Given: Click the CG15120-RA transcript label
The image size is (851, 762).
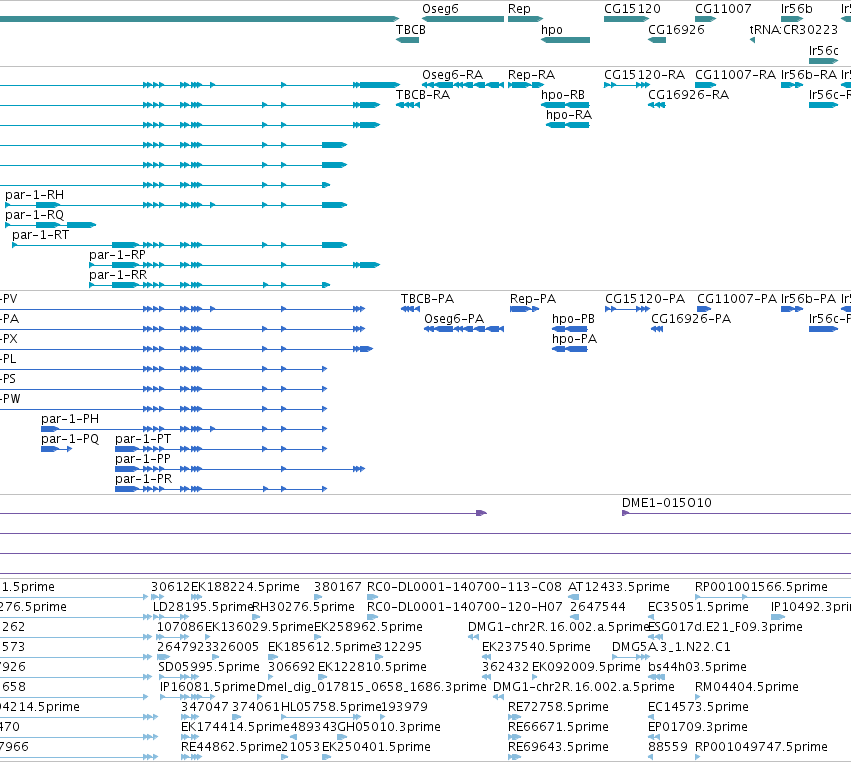Looking at the screenshot, I should [644, 74].
